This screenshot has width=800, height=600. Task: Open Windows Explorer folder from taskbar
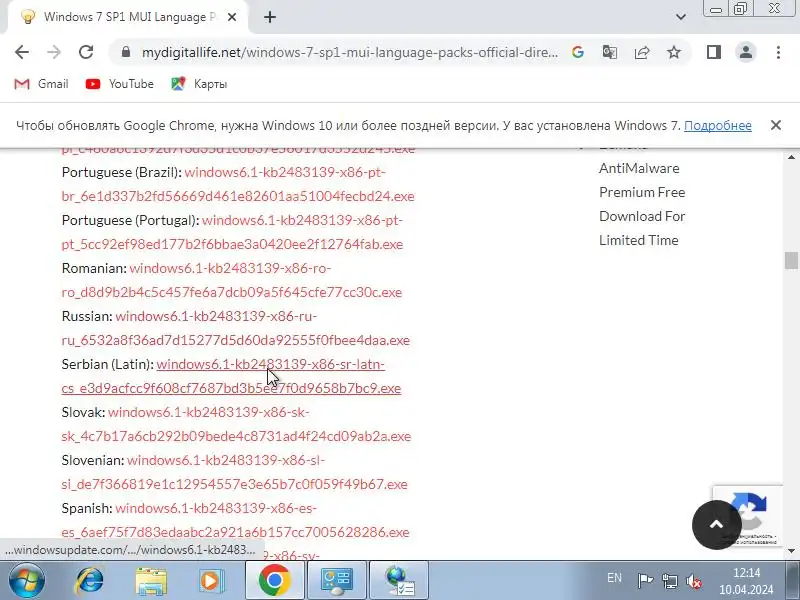(x=151, y=581)
